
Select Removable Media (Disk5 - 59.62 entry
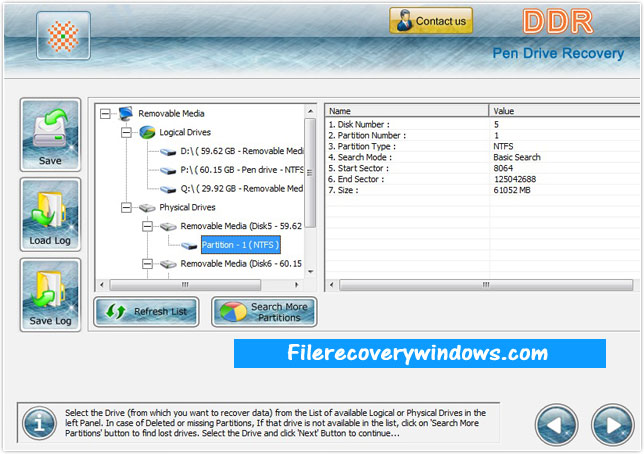(241, 226)
